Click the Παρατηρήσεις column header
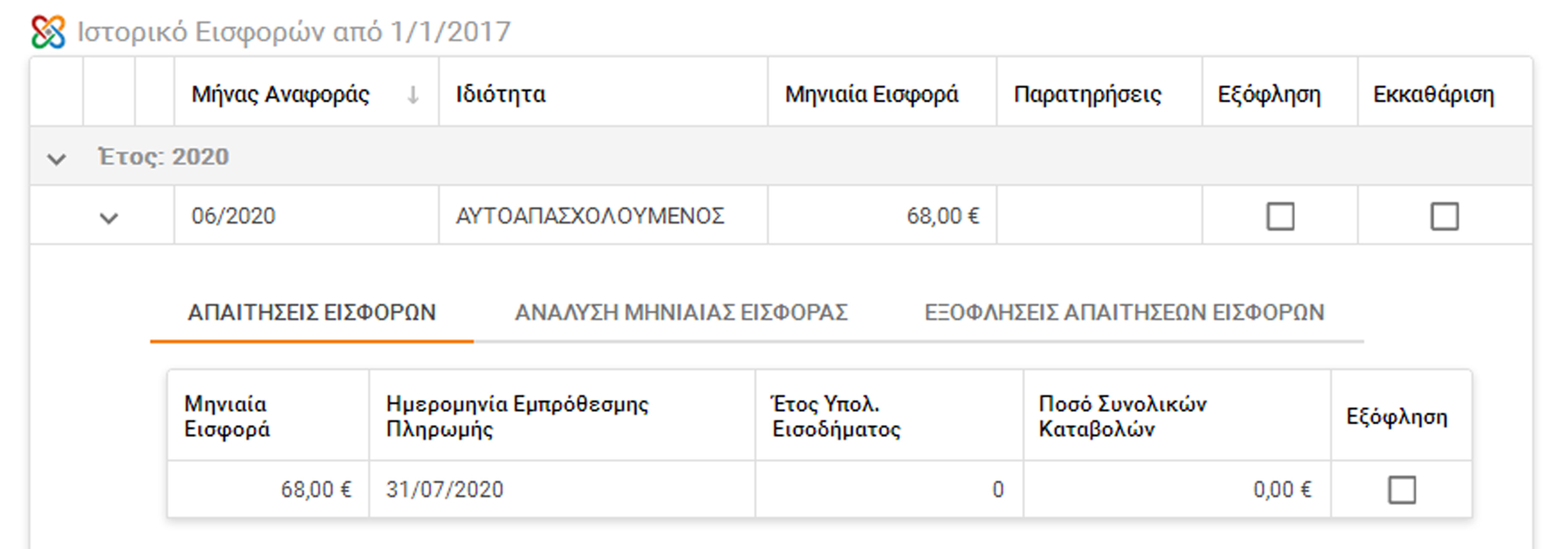The image size is (1568, 549). click(1088, 95)
